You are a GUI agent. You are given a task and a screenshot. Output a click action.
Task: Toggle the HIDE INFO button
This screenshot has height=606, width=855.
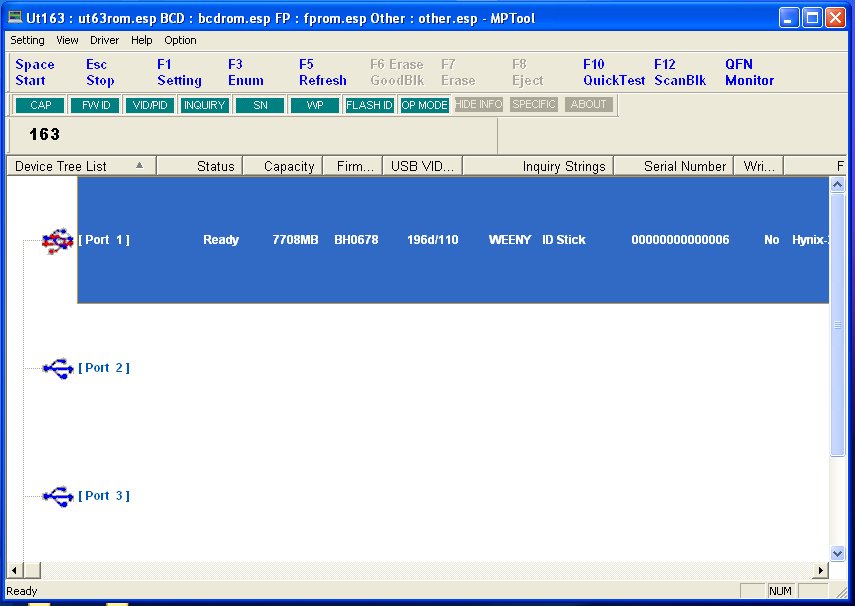click(479, 104)
